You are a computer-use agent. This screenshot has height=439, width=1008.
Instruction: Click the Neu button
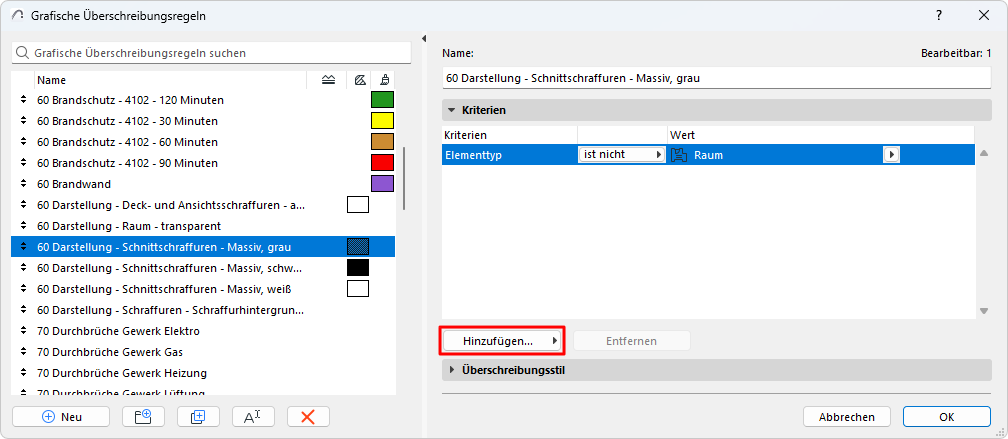(x=61, y=417)
